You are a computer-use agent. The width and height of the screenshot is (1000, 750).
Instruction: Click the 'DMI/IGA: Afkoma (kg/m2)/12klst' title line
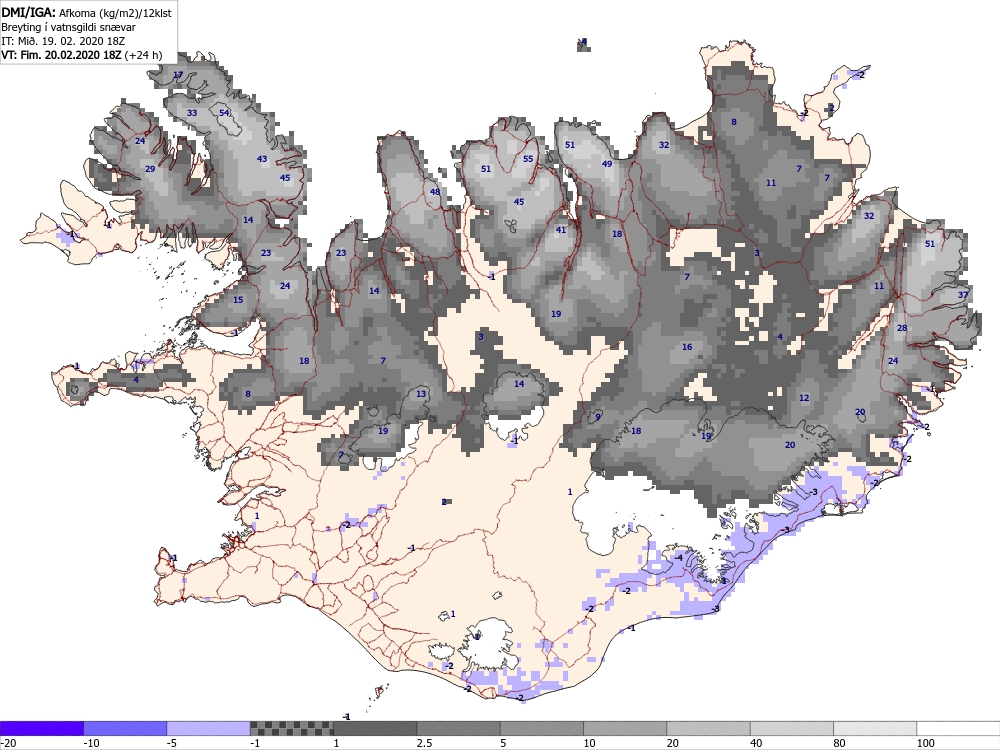point(87,12)
